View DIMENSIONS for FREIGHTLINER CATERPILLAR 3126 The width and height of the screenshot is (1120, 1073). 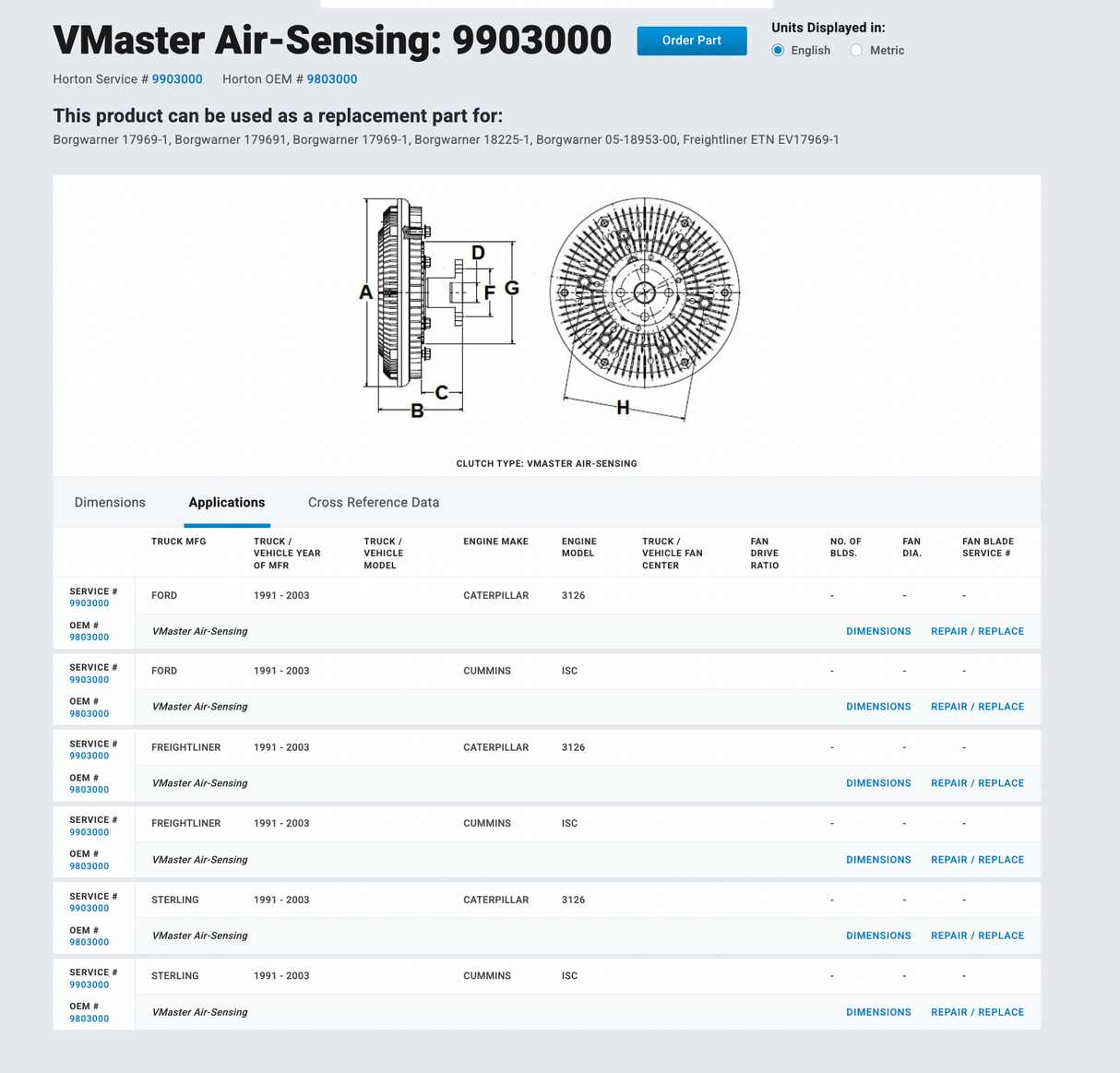coord(878,782)
